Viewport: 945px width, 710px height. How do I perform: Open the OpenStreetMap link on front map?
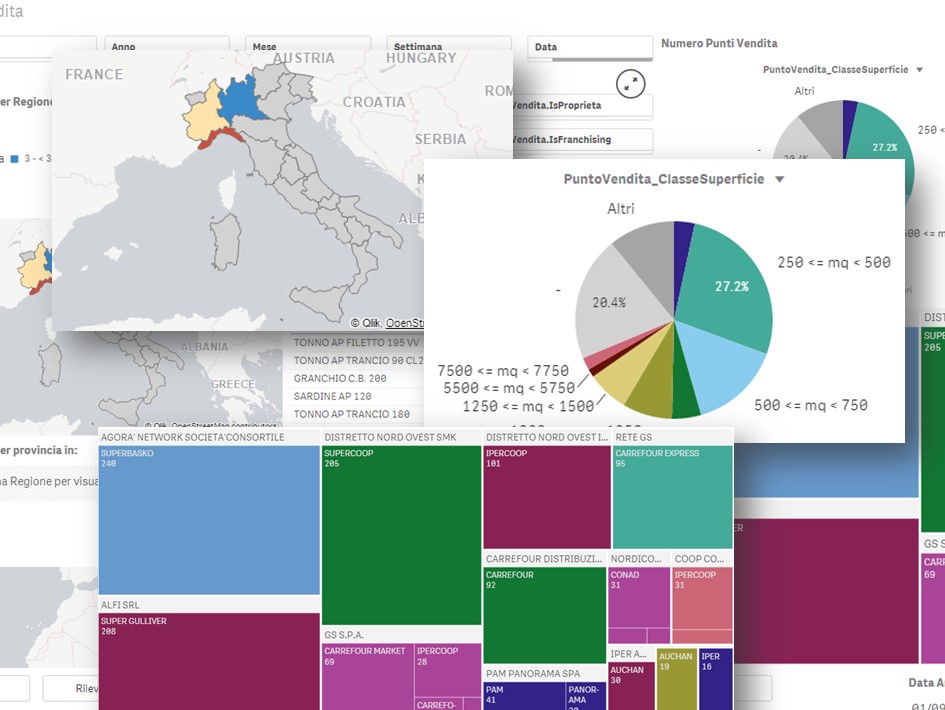coord(404,323)
